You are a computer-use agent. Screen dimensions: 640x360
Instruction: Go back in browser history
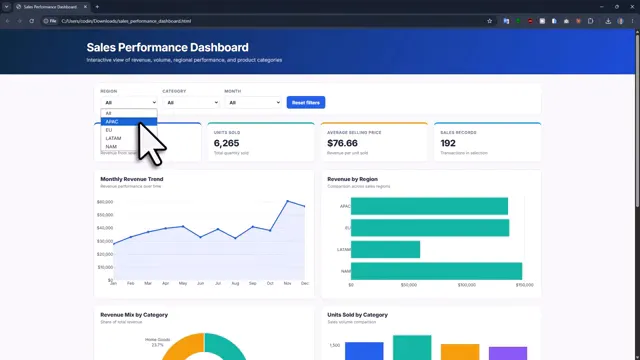[x=8, y=21]
